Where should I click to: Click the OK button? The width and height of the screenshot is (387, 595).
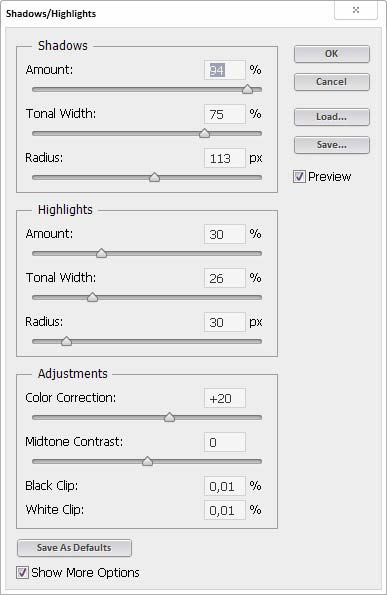332,54
